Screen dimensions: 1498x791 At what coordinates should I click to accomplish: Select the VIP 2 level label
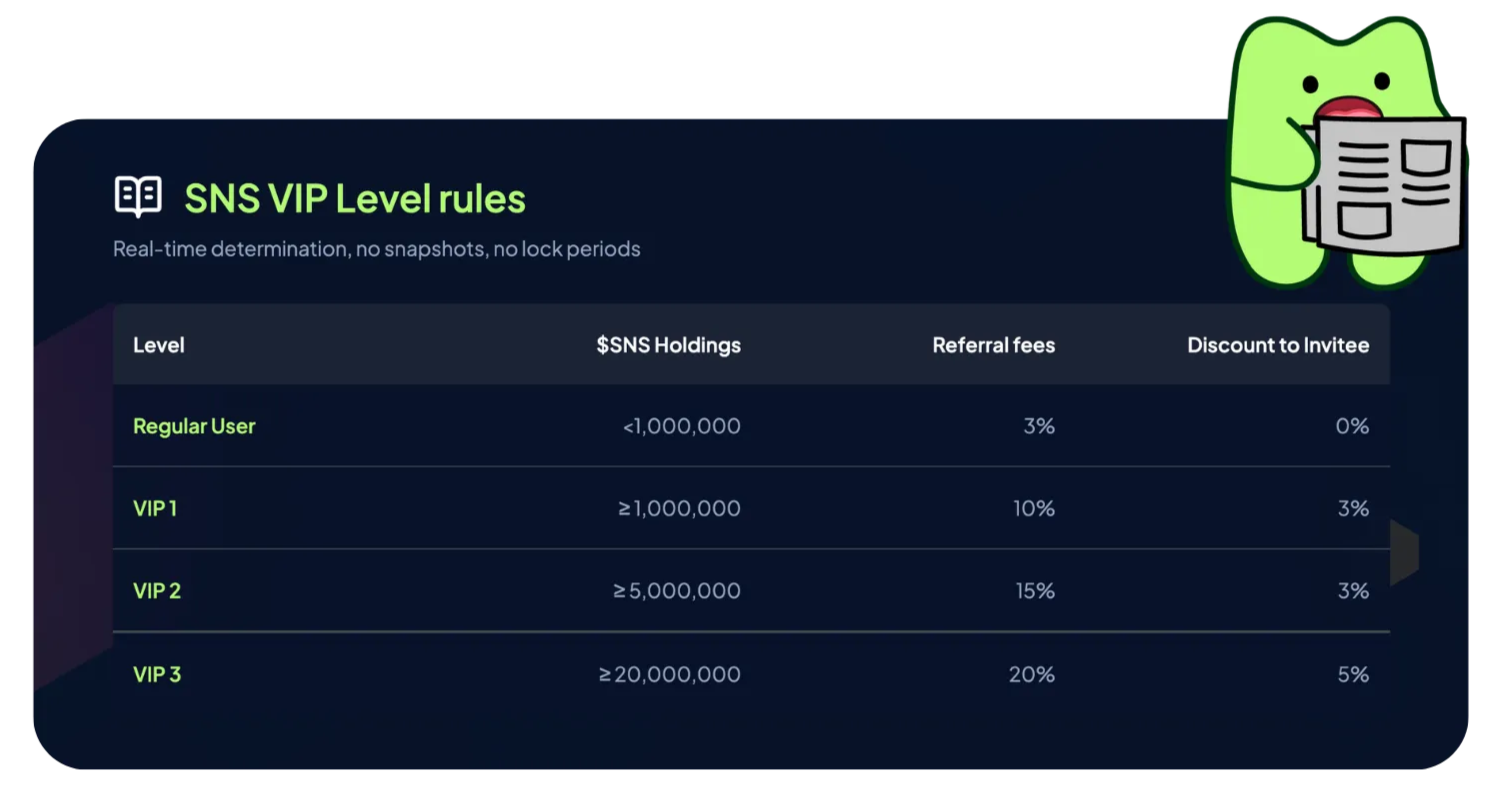tap(157, 591)
